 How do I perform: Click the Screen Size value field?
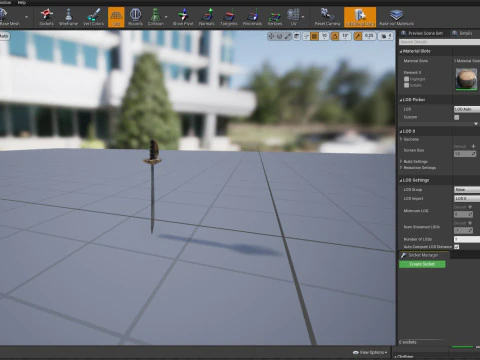tap(465, 154)
